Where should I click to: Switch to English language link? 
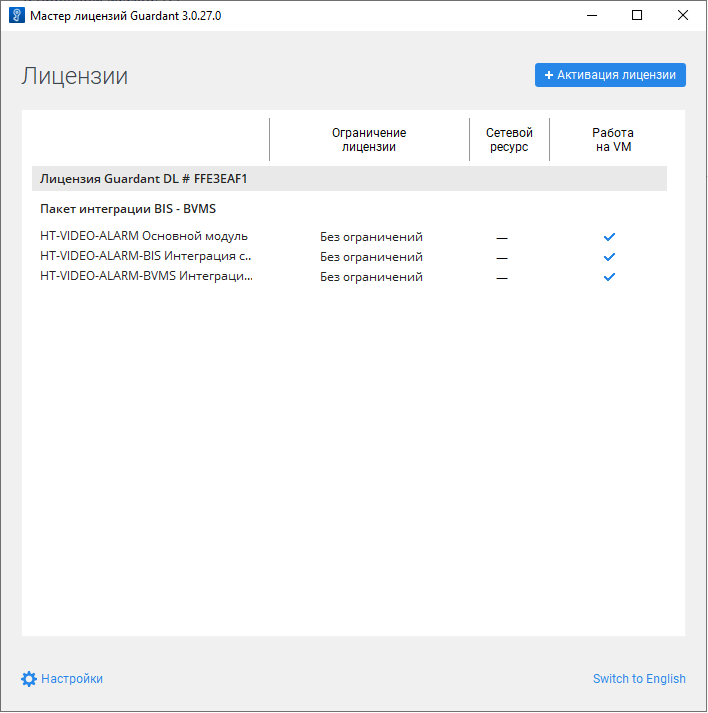pos(639,679)
